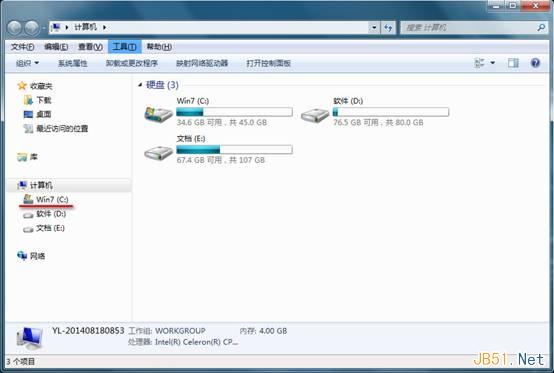This screenshot has height=373, width=554.
Task: Click the Win7 (C:) drive name label
Action: (x=193, y=101)
